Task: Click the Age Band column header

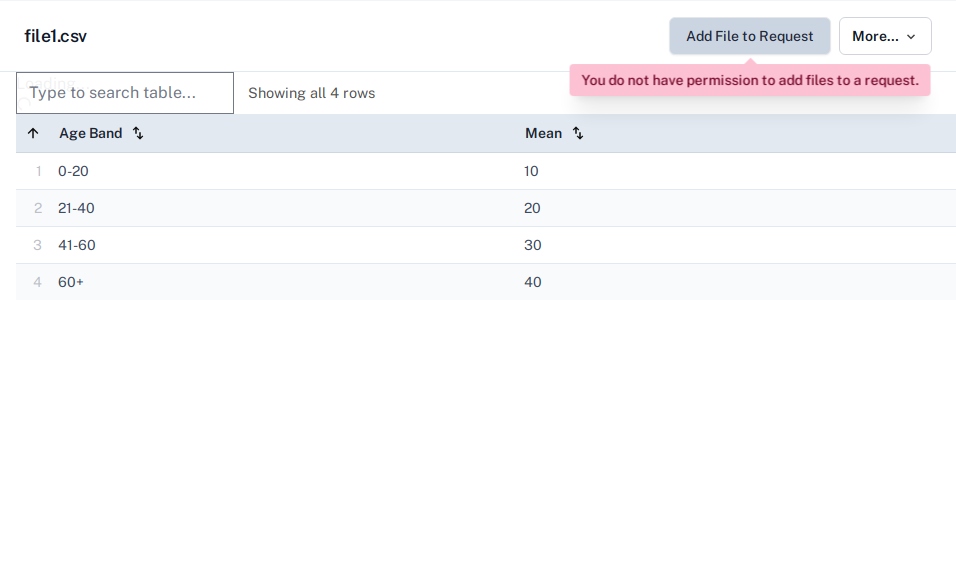Action: [x=91, y=133]
